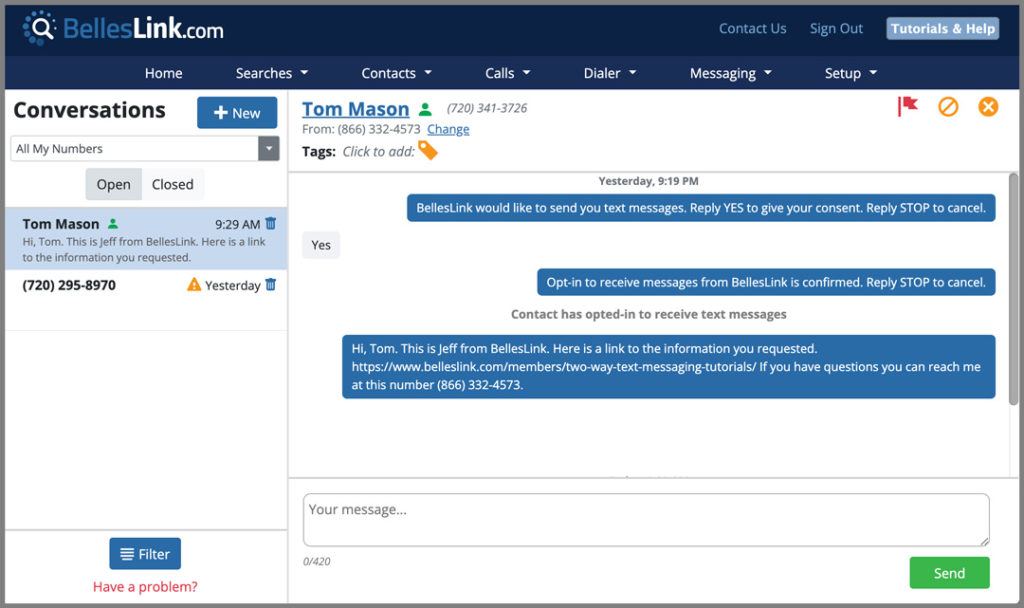This screenshot has width=1024, height=608.
Task: Change the From number
Action: 448,129
